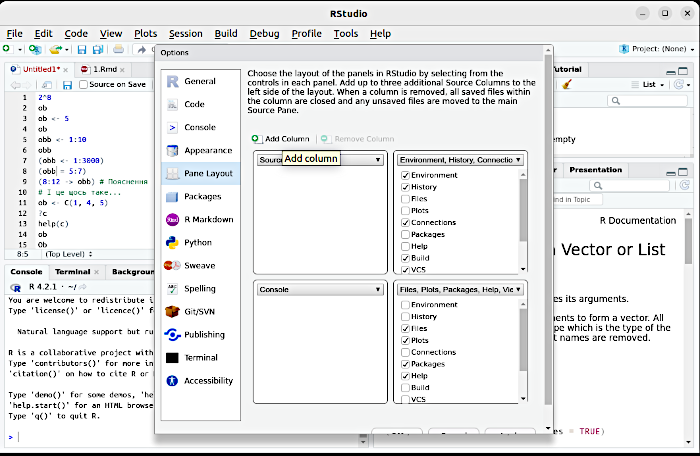Open Sweave options category
This screenshot has height=456, width=700.
[200, 265]
